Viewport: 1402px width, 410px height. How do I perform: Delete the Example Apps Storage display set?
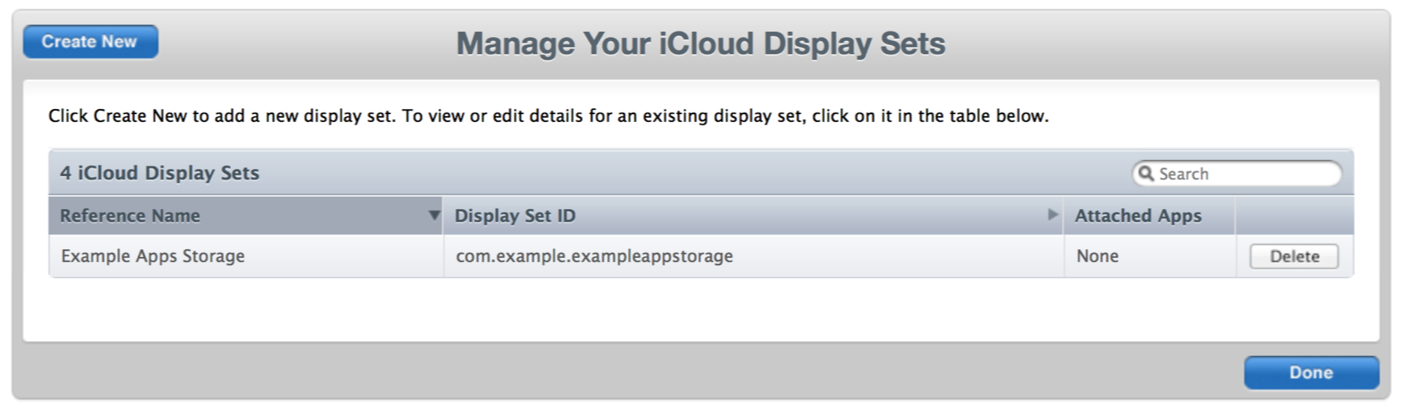tap(1294, 257)
